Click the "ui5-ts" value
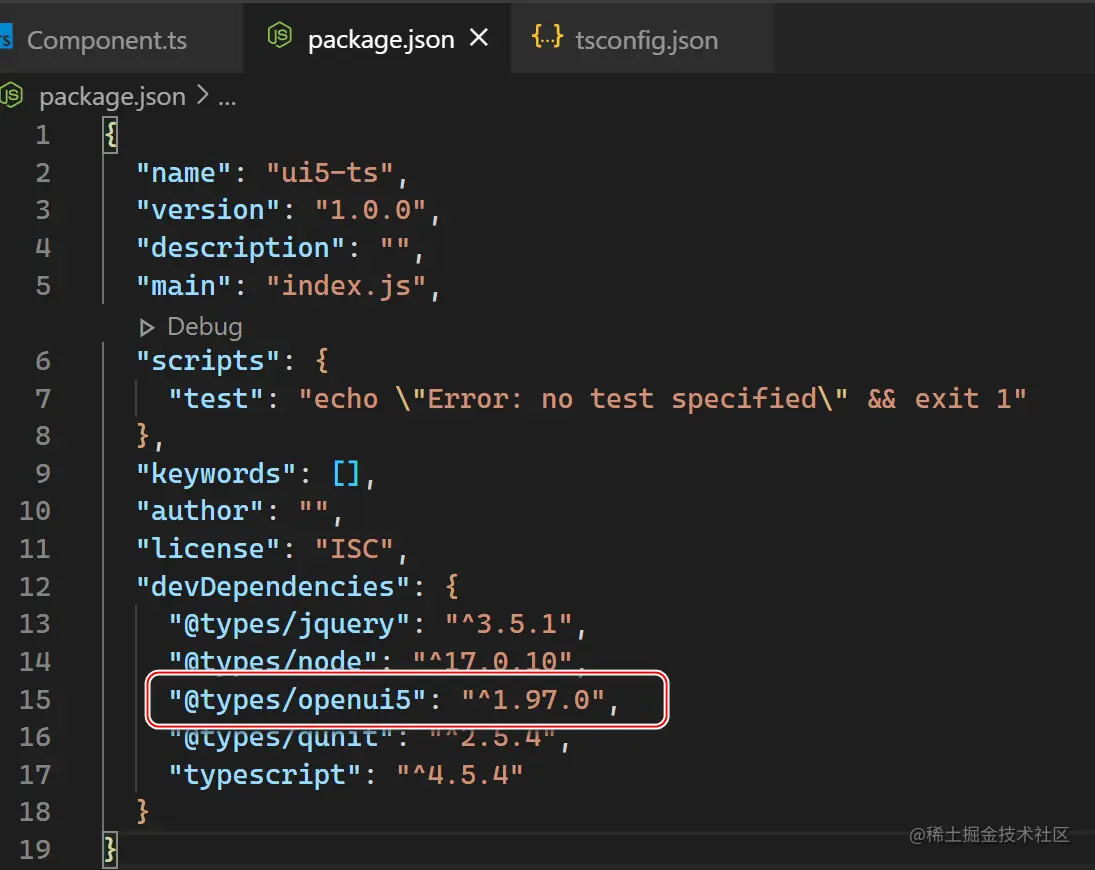This screenshot has width=1095, height=870. click(330, 172)
